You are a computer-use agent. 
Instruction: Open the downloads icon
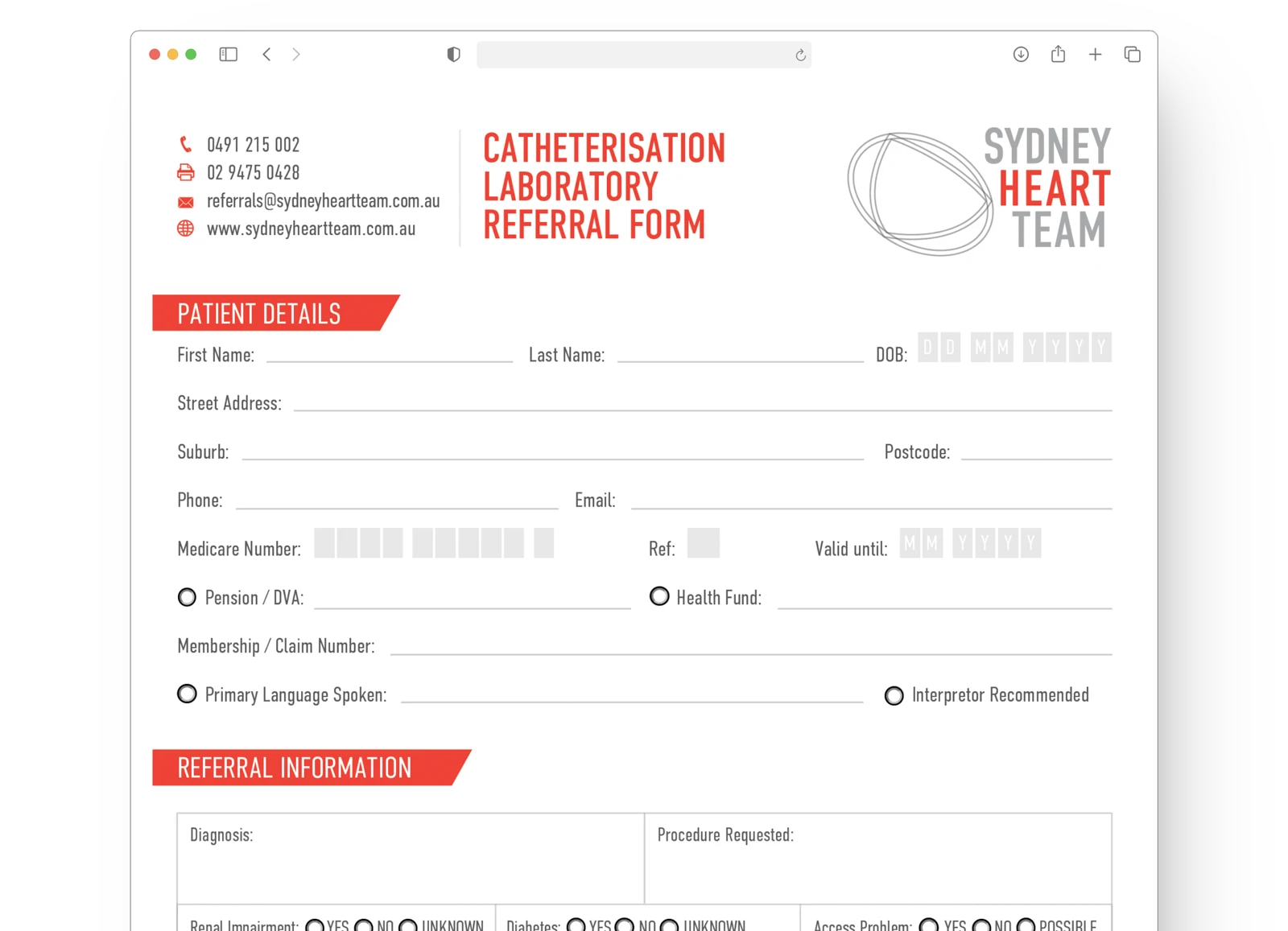coord(1021,54)
